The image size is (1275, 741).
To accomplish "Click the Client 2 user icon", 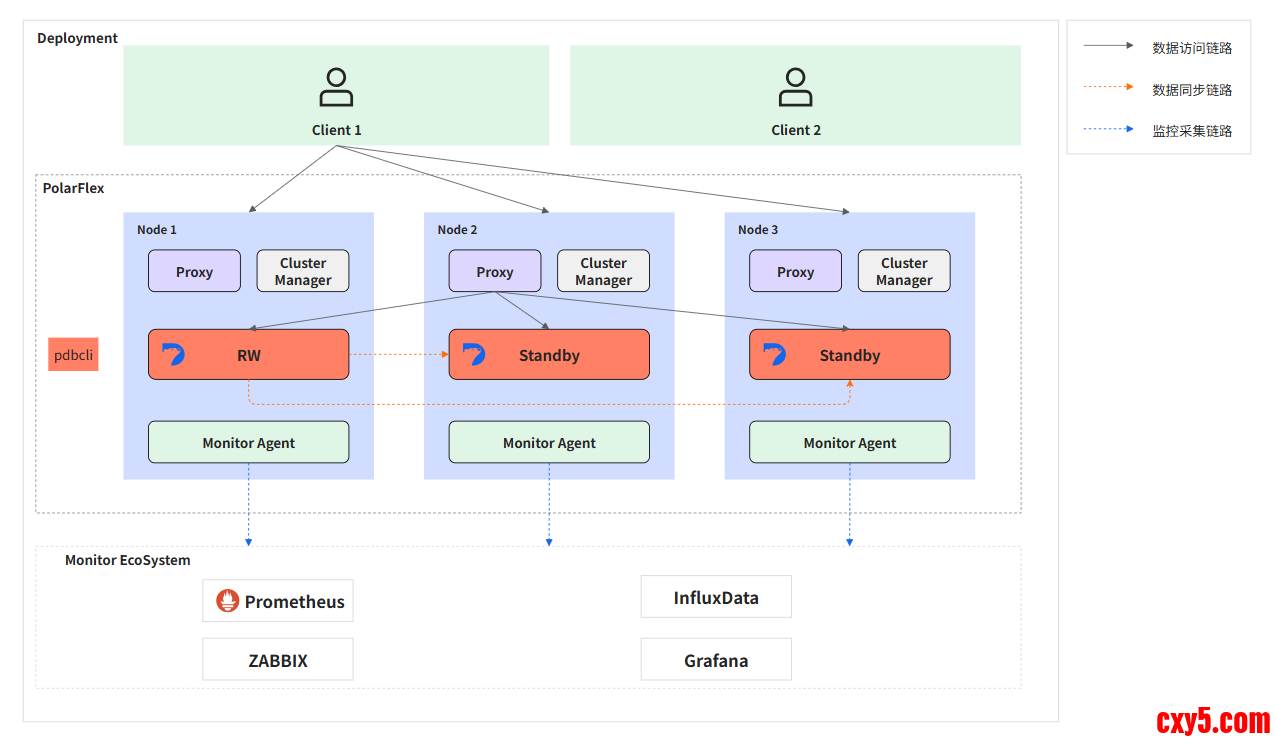I will click(795, 88).
